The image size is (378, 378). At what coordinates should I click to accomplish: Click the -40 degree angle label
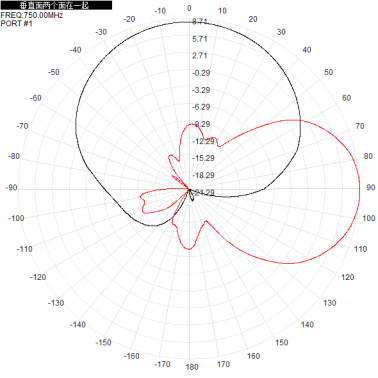click(76, 50)
